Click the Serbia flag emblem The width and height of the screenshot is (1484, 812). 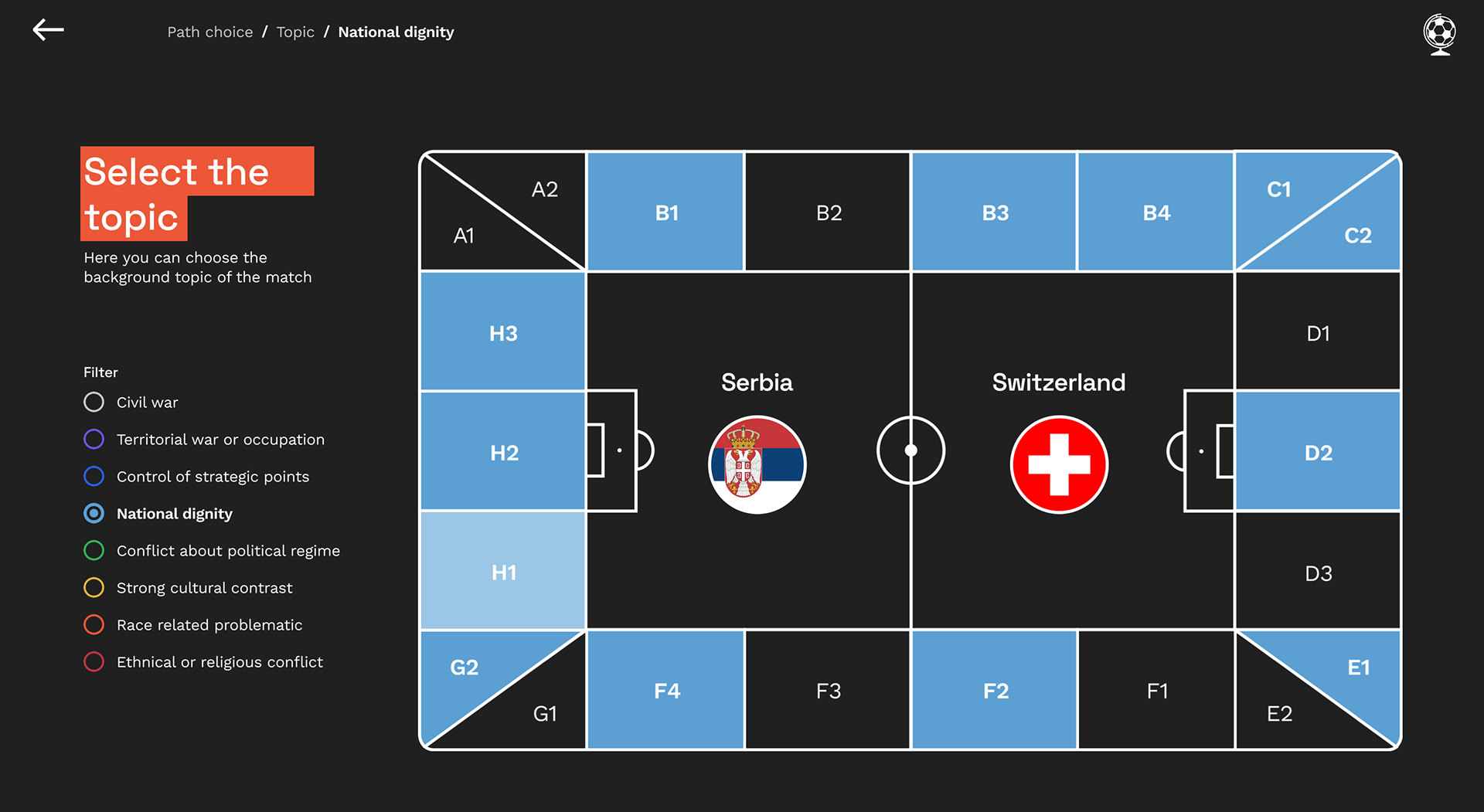757,464
